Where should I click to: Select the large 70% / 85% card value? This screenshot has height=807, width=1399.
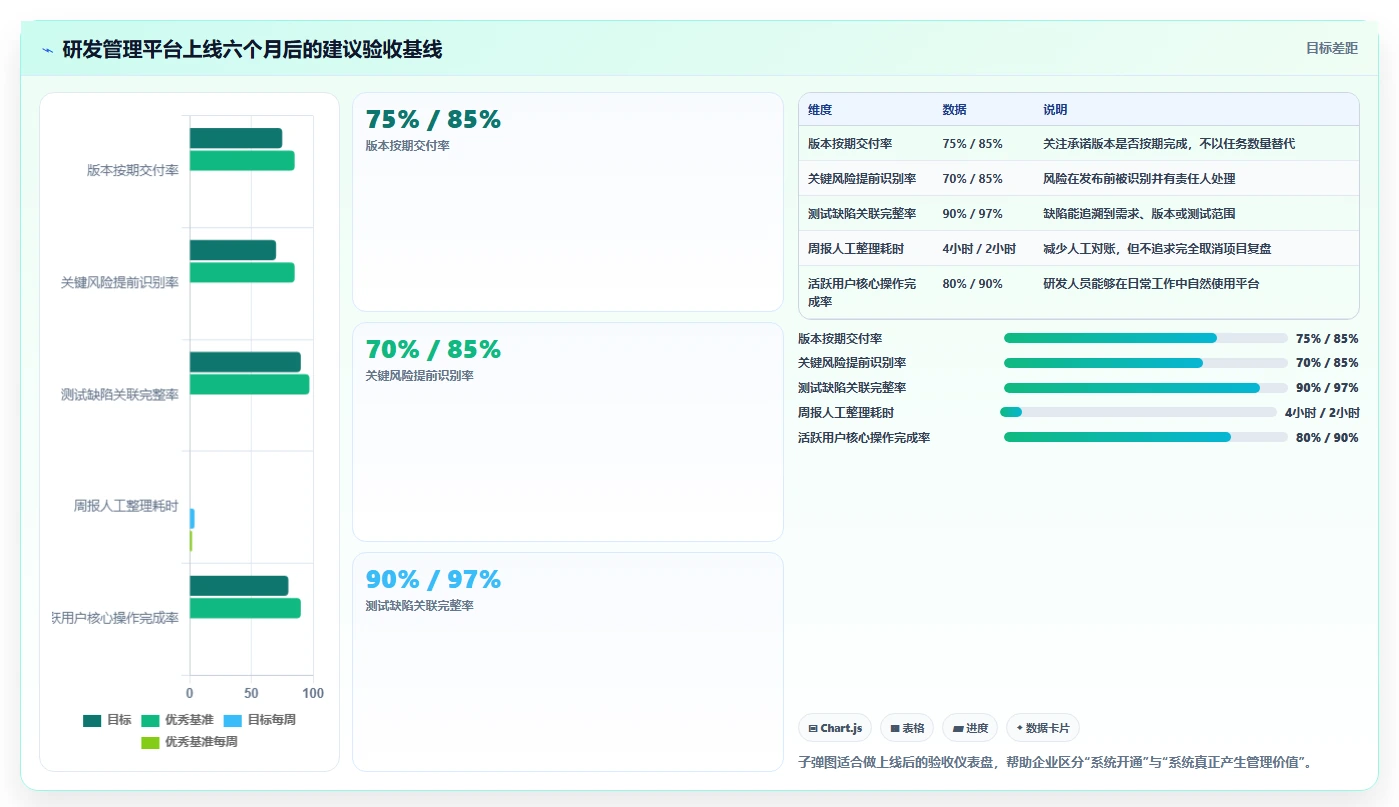coord(433,350)
